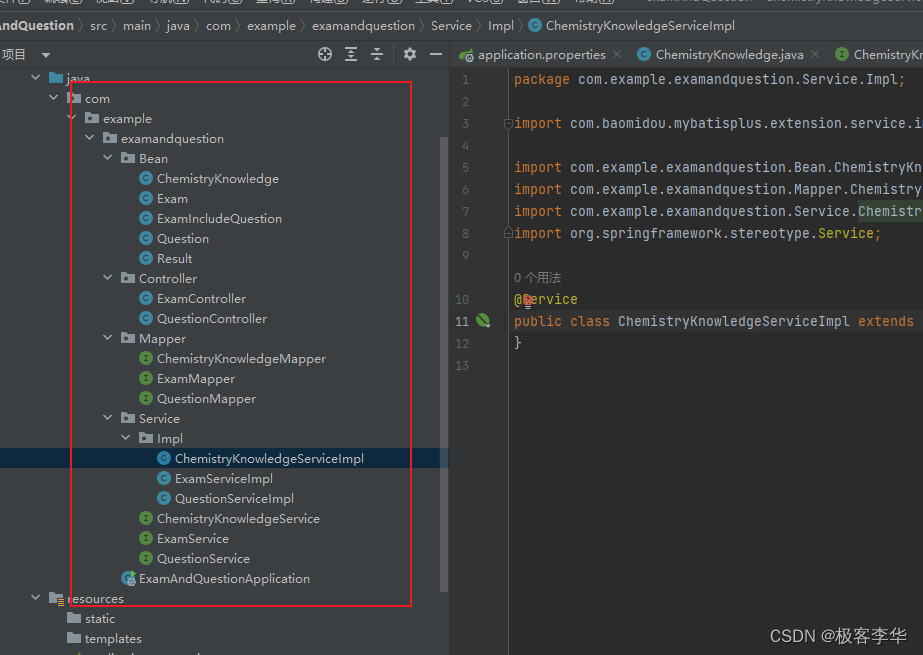The image size is (923, 655).
Task: Click the locate/select opened file crosshair icon
Action: tap(325, 55)
